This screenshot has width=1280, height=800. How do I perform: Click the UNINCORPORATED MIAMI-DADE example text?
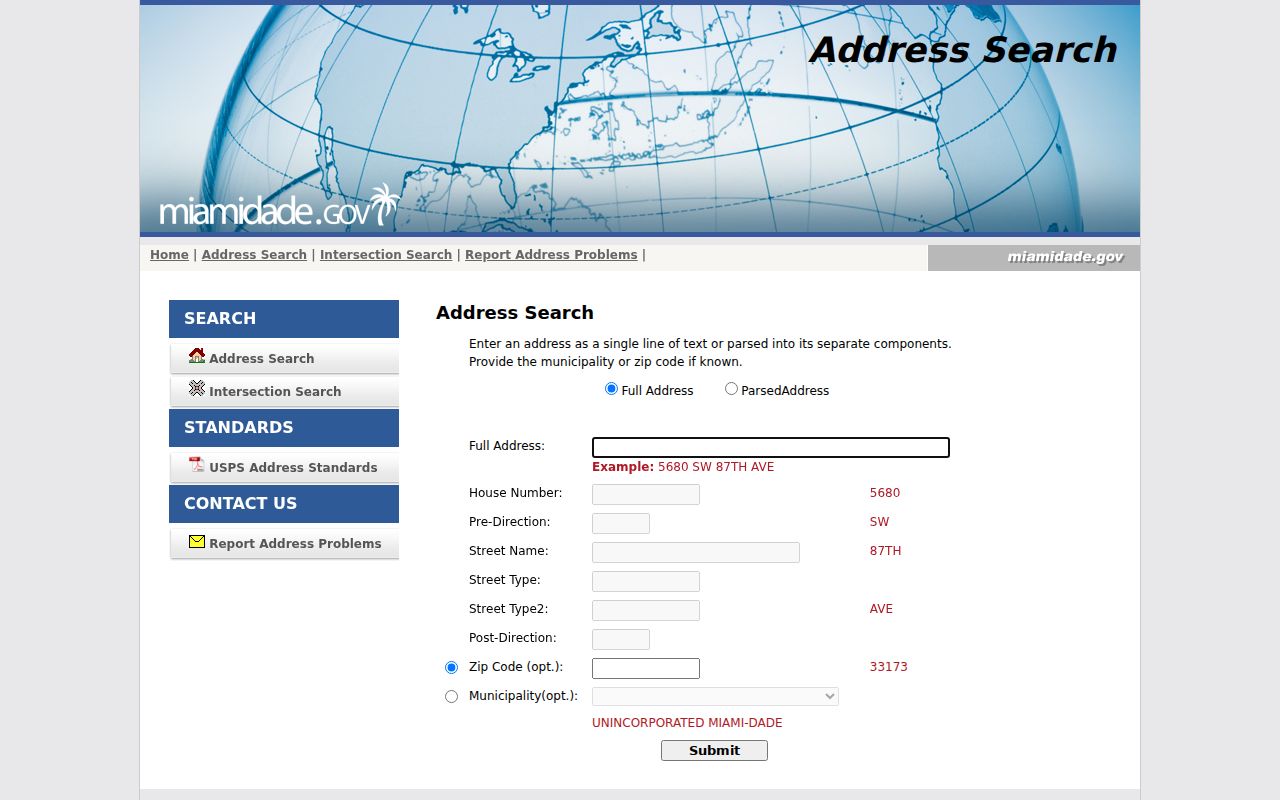[x=687, y=723]
